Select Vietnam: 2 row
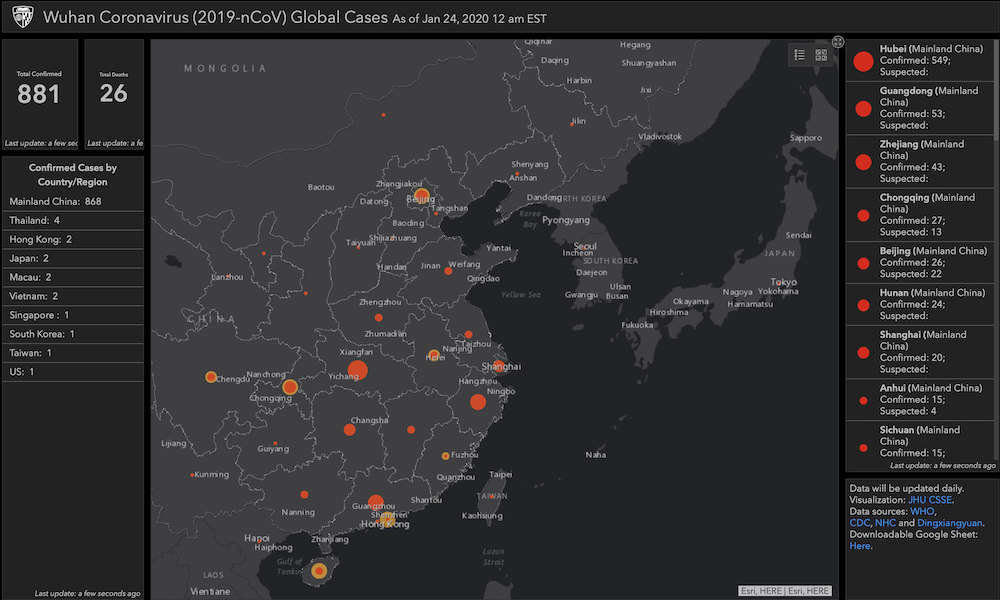The image size is (1000, 600). [73, 296]
